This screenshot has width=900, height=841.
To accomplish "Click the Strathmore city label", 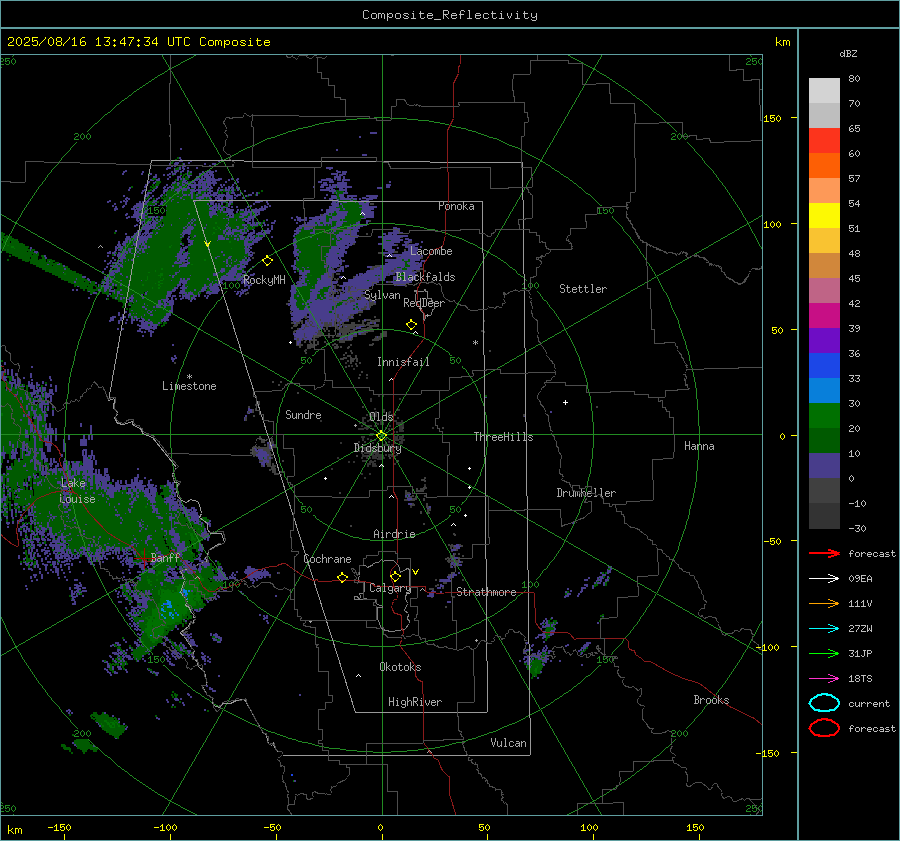I will coord(486,592).
